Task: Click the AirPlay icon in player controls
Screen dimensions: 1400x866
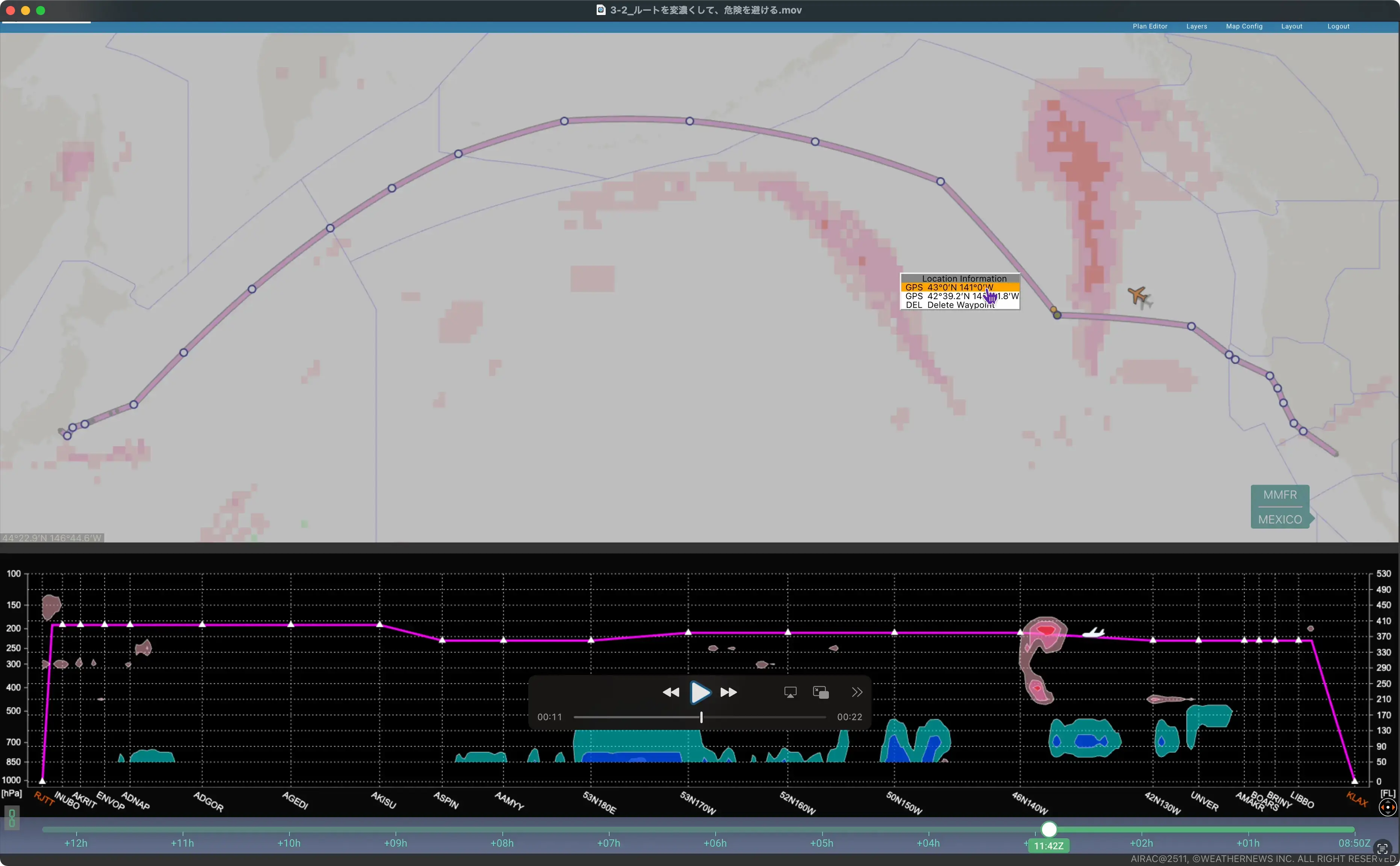Action: coord(790,692)
